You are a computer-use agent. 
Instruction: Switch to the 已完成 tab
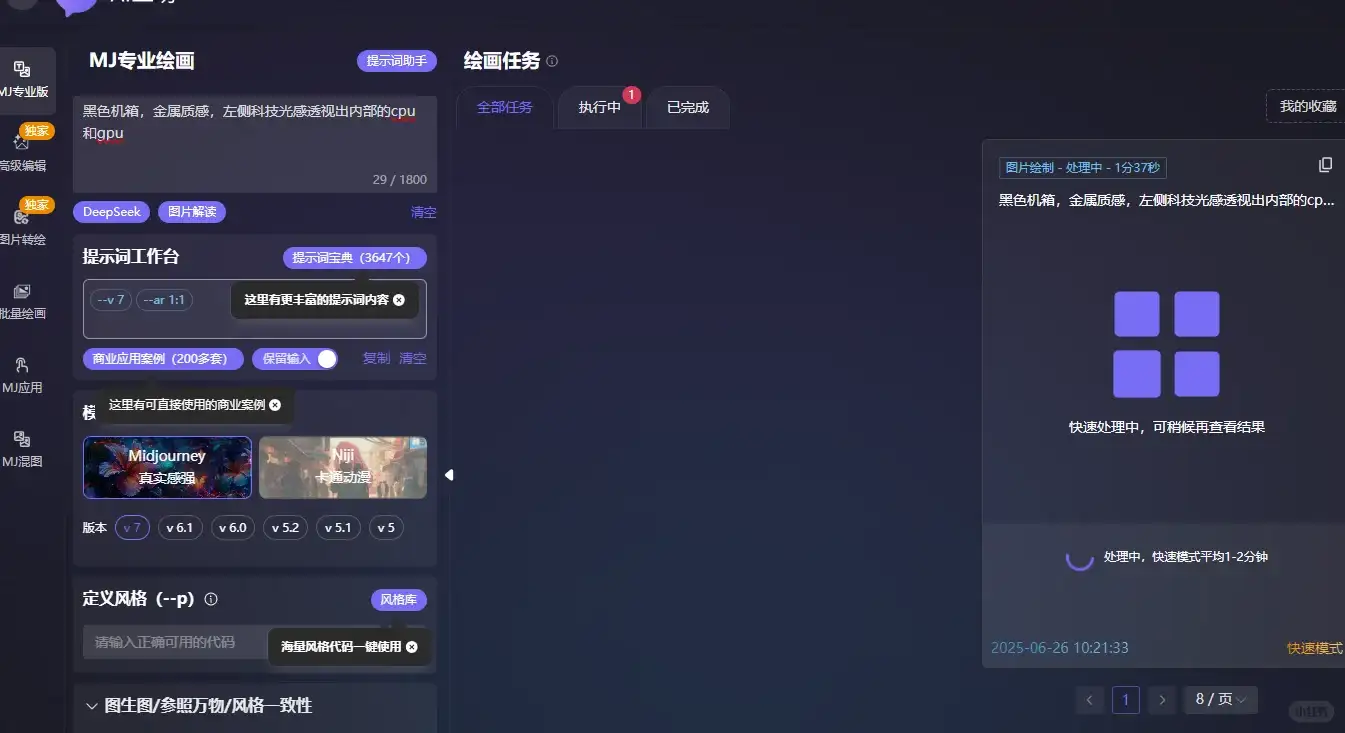(687, 107)
